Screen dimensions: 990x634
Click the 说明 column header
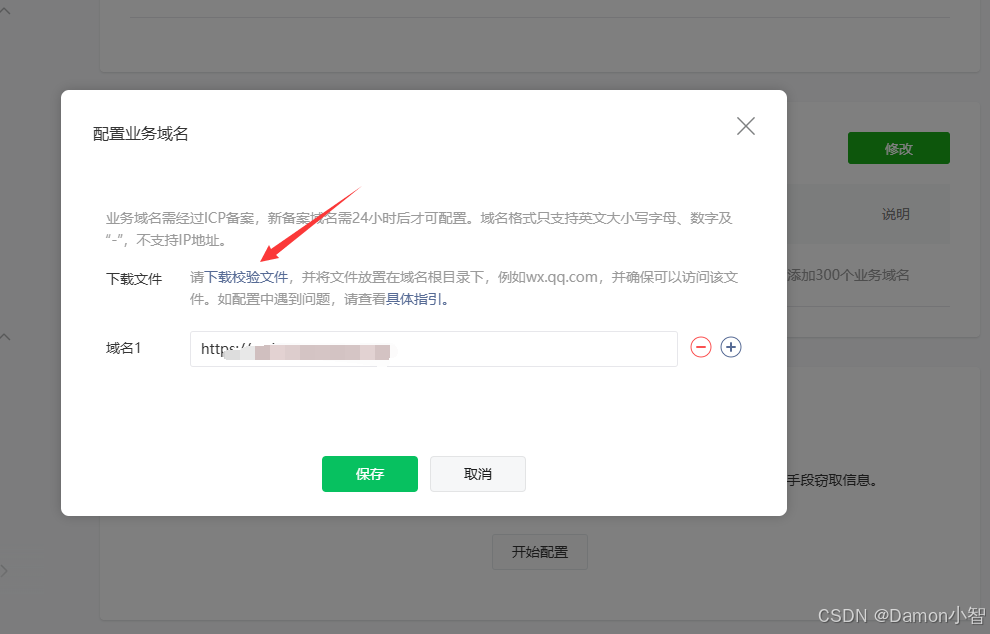pyautogui.click(x=896, y=215)
